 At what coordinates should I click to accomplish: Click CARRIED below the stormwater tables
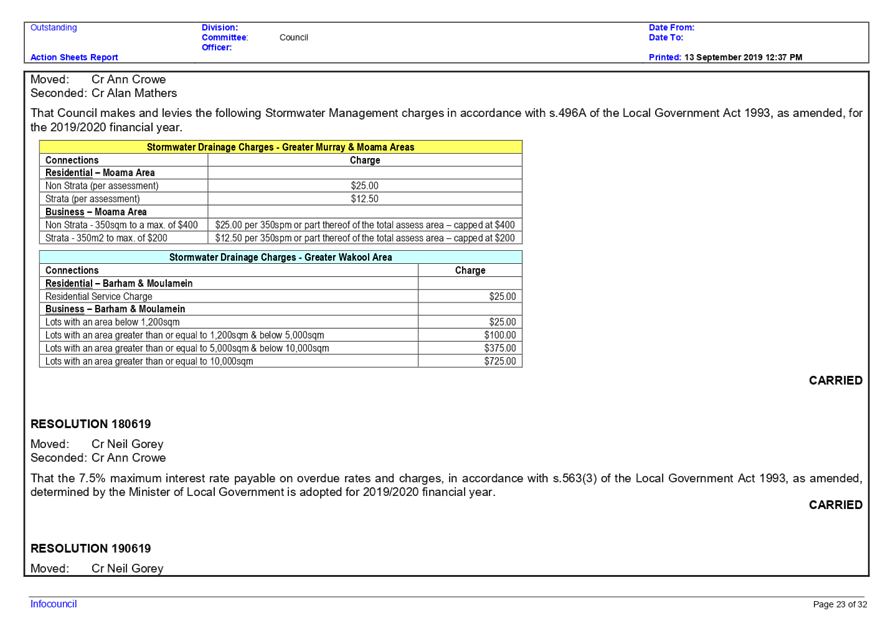835,380
